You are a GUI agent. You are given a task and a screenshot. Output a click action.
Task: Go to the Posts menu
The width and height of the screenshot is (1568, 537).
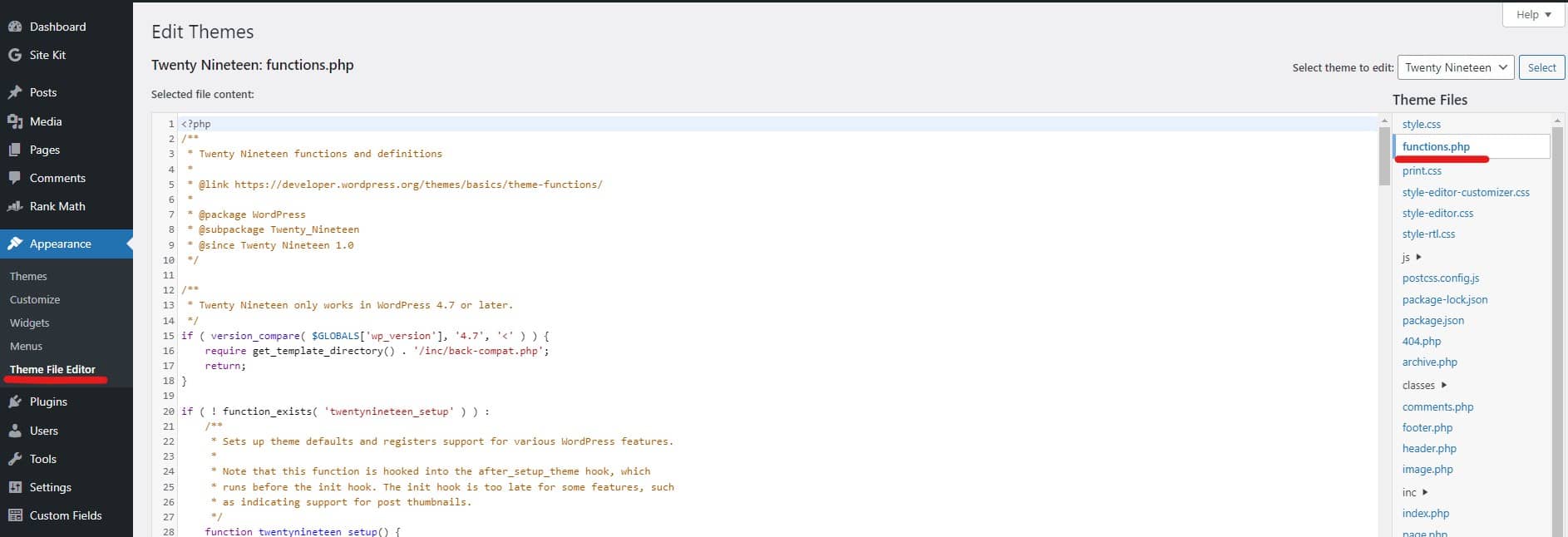[x=43, y=92]
